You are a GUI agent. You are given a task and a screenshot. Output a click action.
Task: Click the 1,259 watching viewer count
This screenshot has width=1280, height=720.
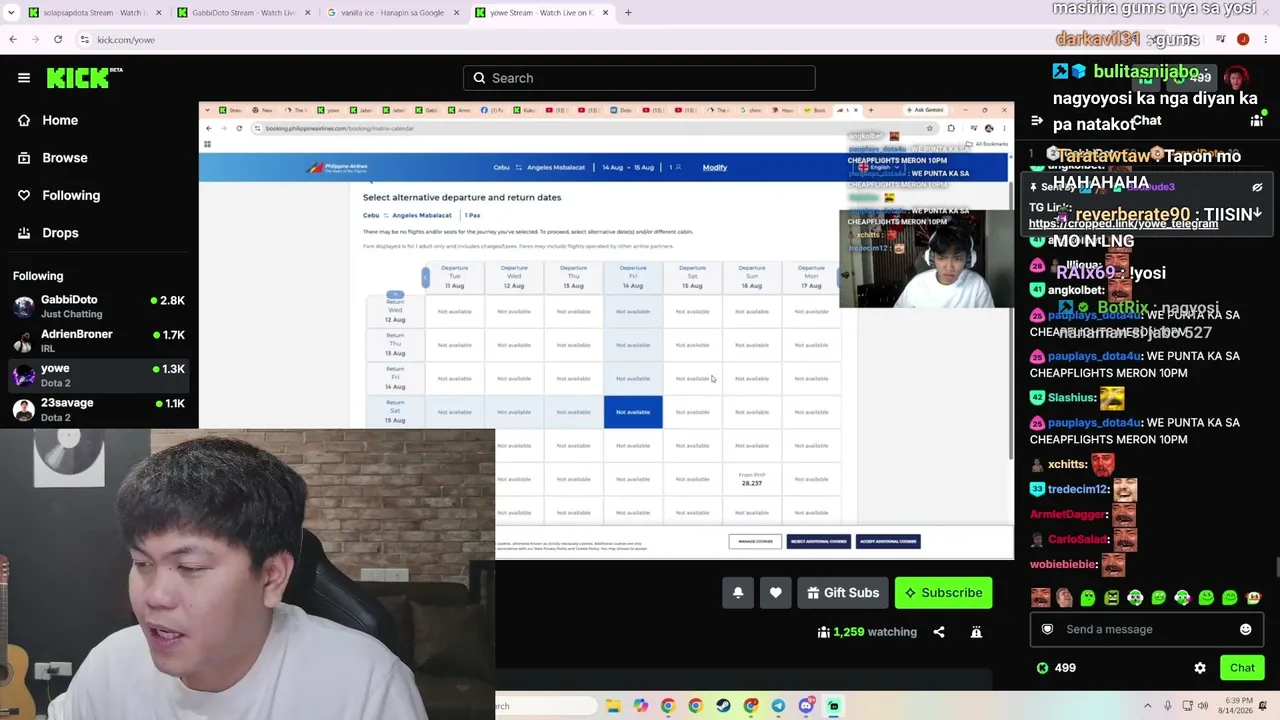[x=867, y=632]
